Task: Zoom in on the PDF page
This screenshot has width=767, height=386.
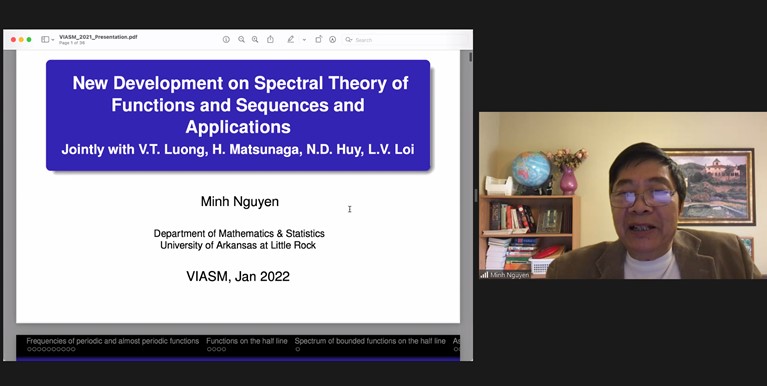Action: [255, 40]
